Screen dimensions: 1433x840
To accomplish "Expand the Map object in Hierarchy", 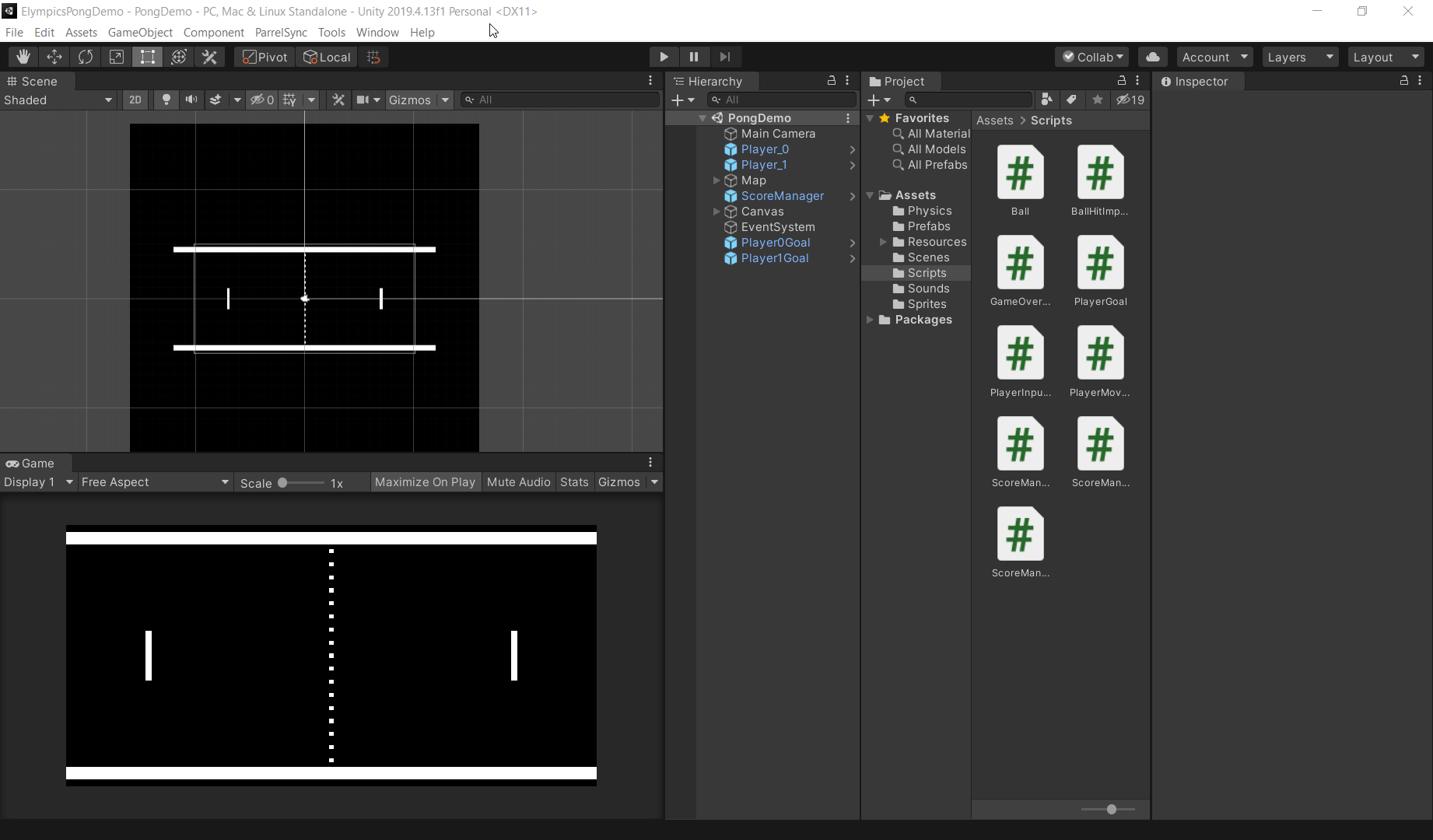I will (716, 180).
